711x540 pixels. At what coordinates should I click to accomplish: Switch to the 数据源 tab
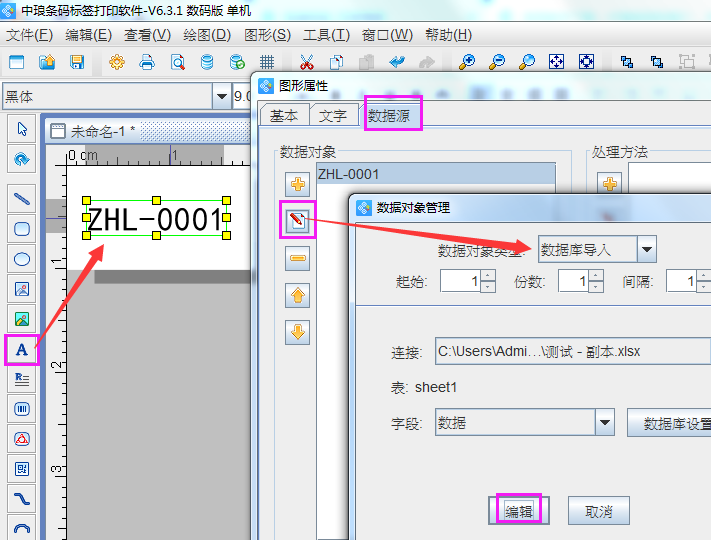(x=389, y=116)
